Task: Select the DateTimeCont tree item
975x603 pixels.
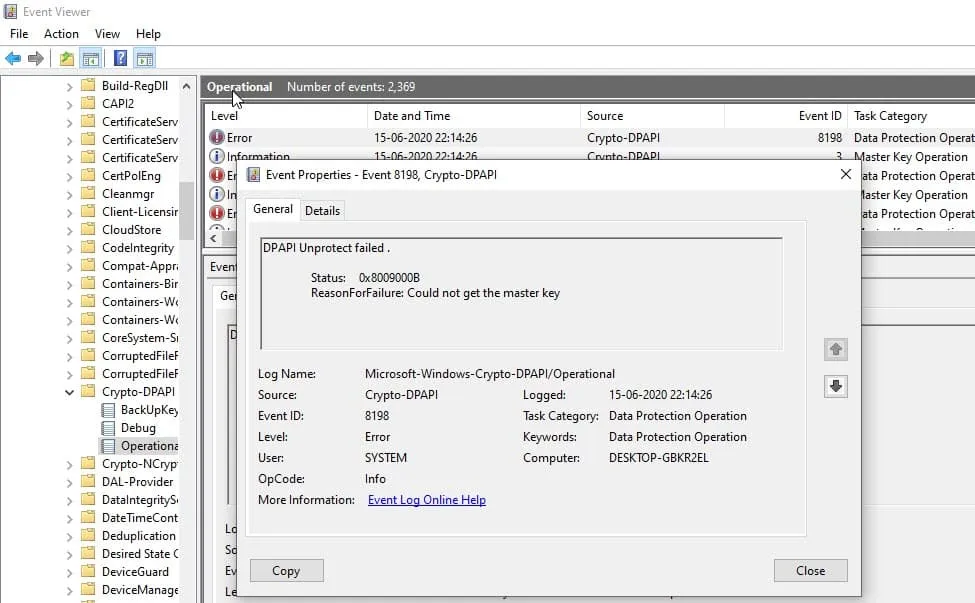Action: [x=140, y=517]
